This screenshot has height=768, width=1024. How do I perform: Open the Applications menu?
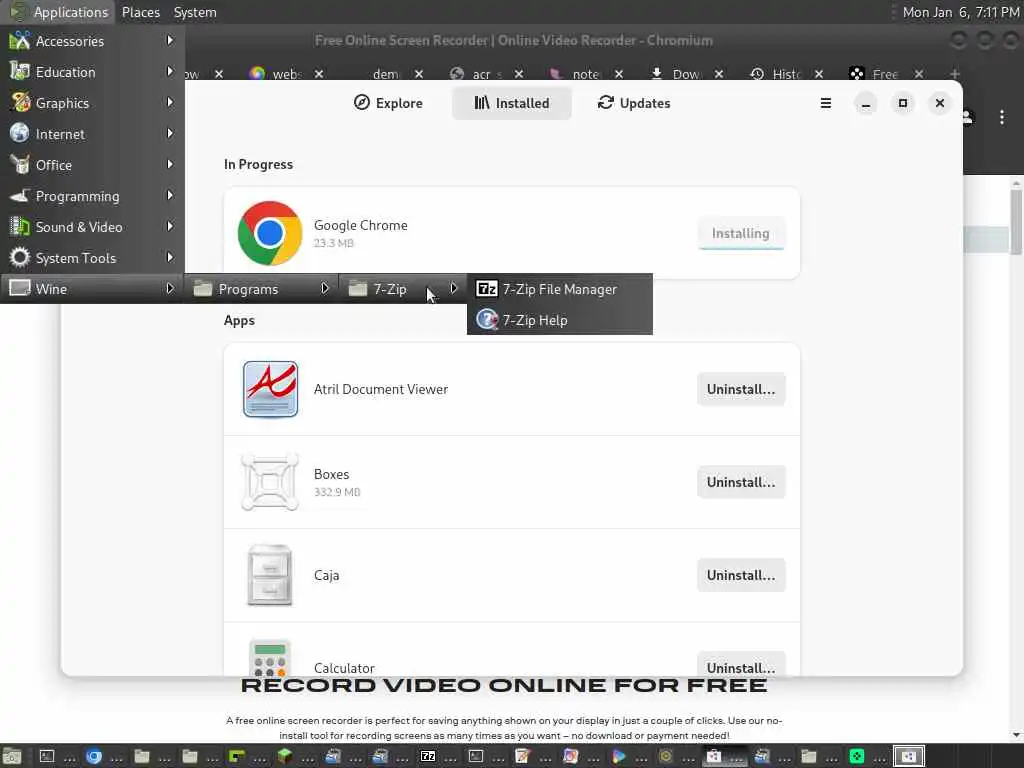pos(59,12)
